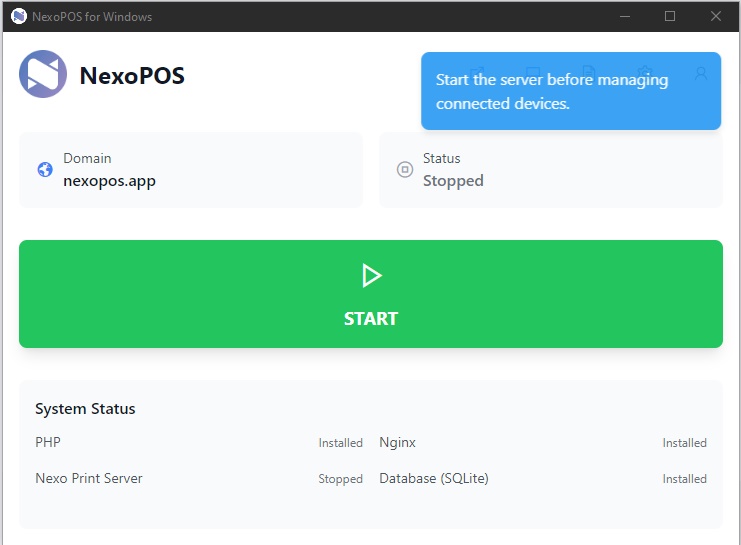Dismiss the blue 'Start the server' notification
The image size is (741, 545).
coord(571,91)
